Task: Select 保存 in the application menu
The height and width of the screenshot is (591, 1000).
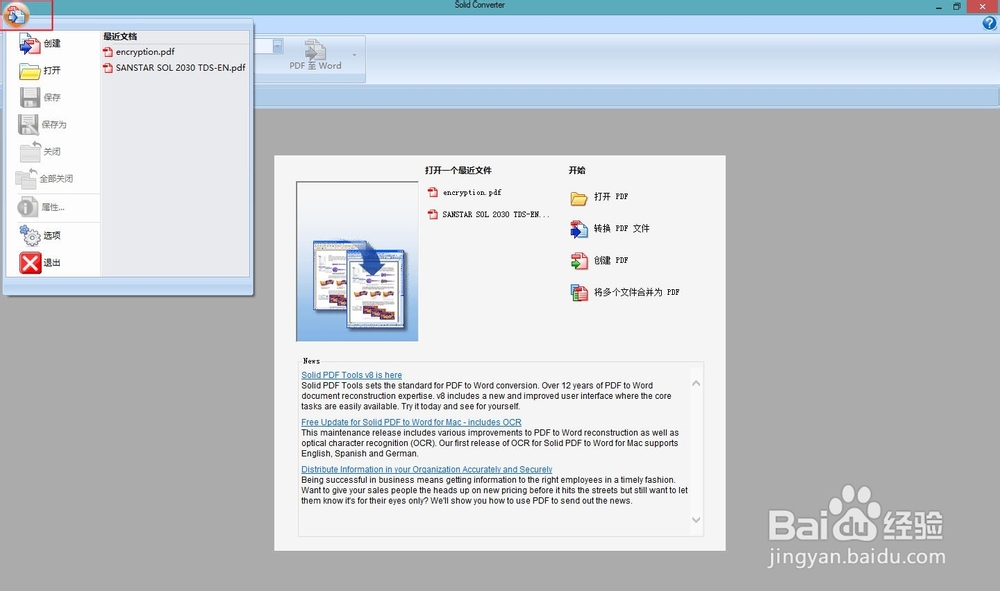Action: [x=53, y=98]
